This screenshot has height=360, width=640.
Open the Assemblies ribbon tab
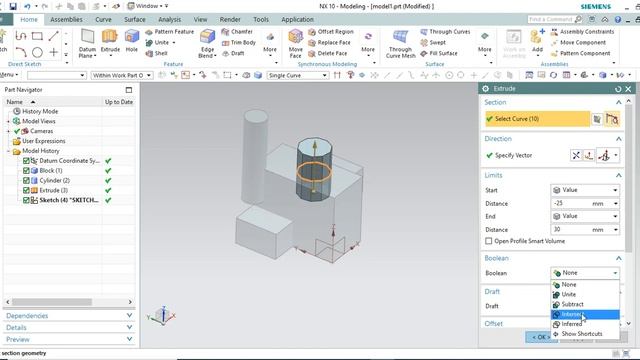pos(66,20)
